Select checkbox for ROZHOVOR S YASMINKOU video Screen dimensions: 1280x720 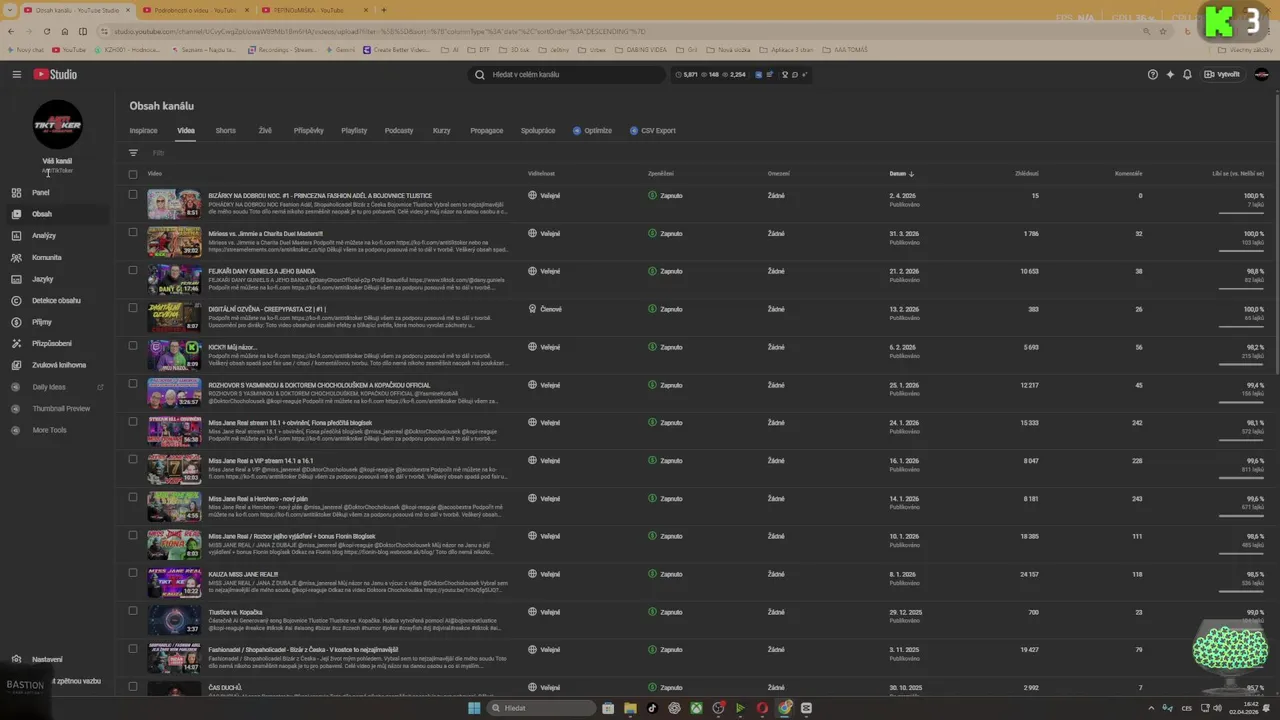133,384
